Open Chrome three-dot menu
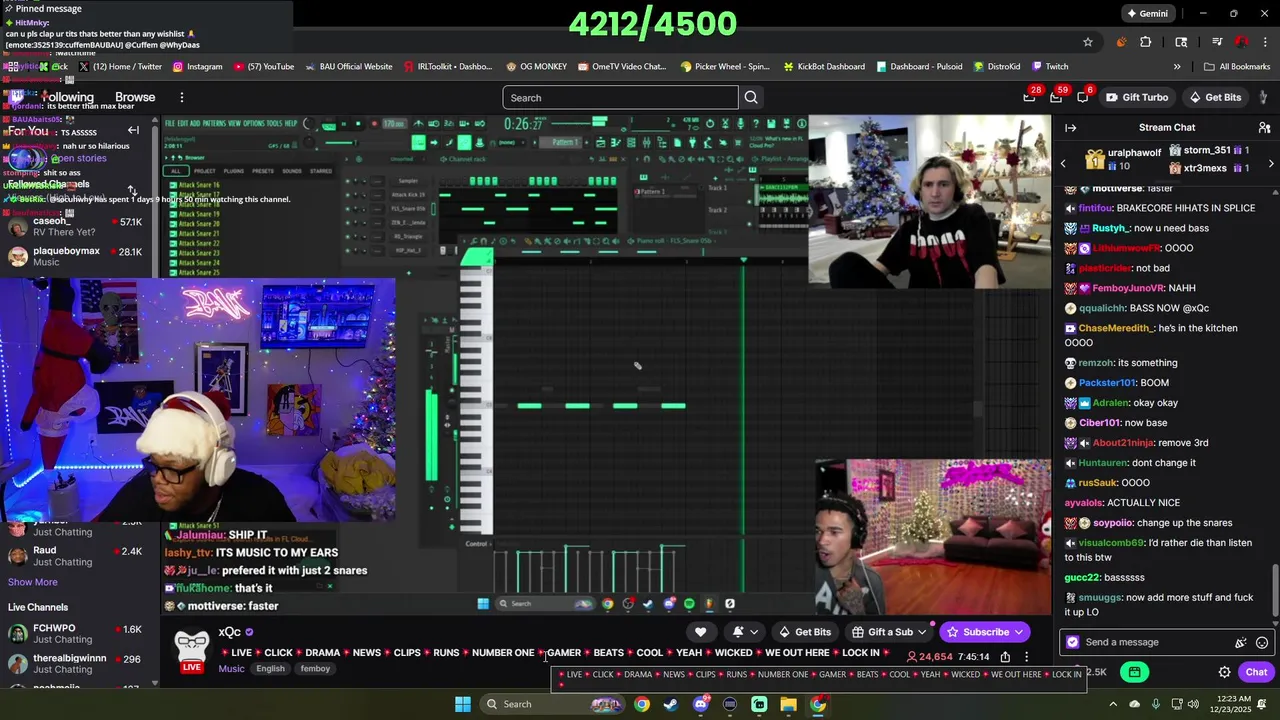Screen dimensions: 1280x720 (1266, 42)
